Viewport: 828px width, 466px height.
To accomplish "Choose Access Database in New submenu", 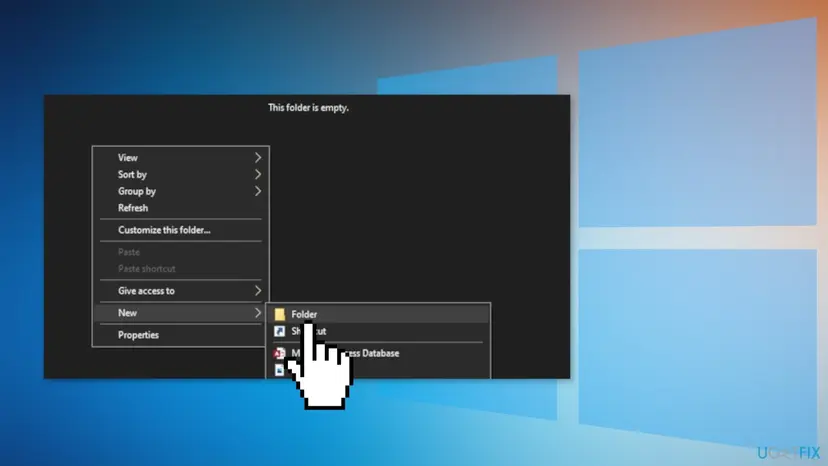I will pos(378,353).
